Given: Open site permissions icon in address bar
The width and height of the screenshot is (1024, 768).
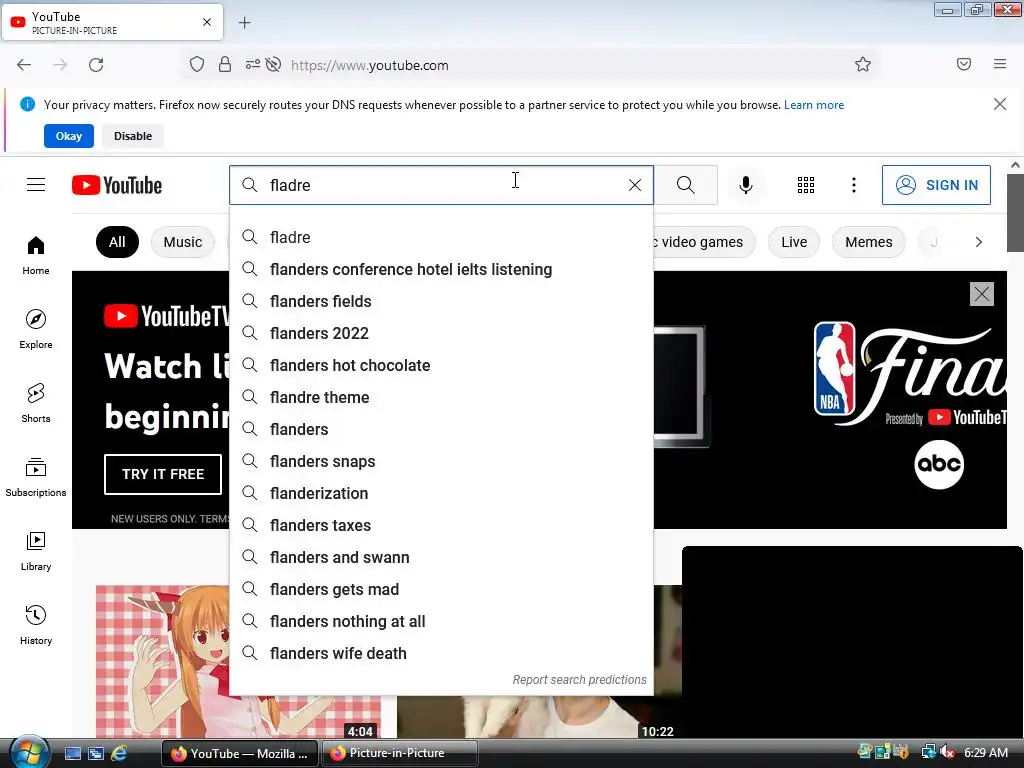Looking at the screenshot, I should (x=252, y=65).
